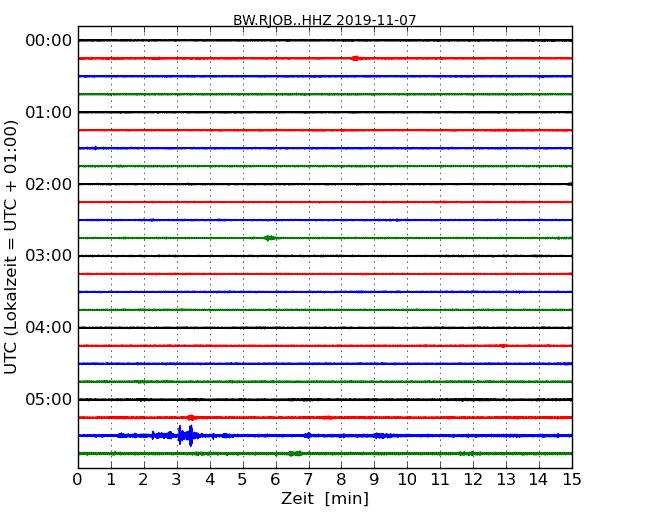The height and width of the screenshot is (520, 650).
Task: Click the x-axis label Zeit [min]
Action: click(x=325, y=498)
